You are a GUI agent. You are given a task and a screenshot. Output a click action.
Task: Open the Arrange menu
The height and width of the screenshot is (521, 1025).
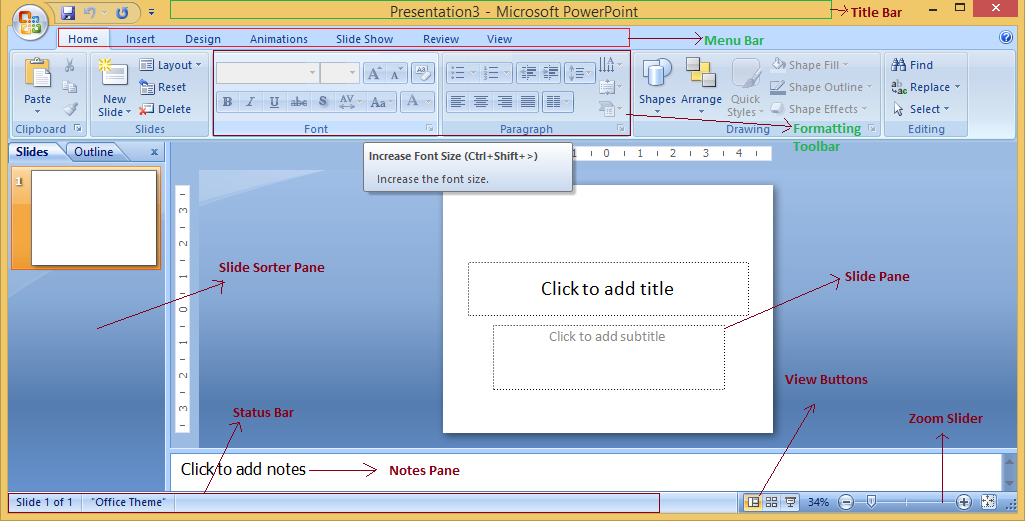(701, 86)
